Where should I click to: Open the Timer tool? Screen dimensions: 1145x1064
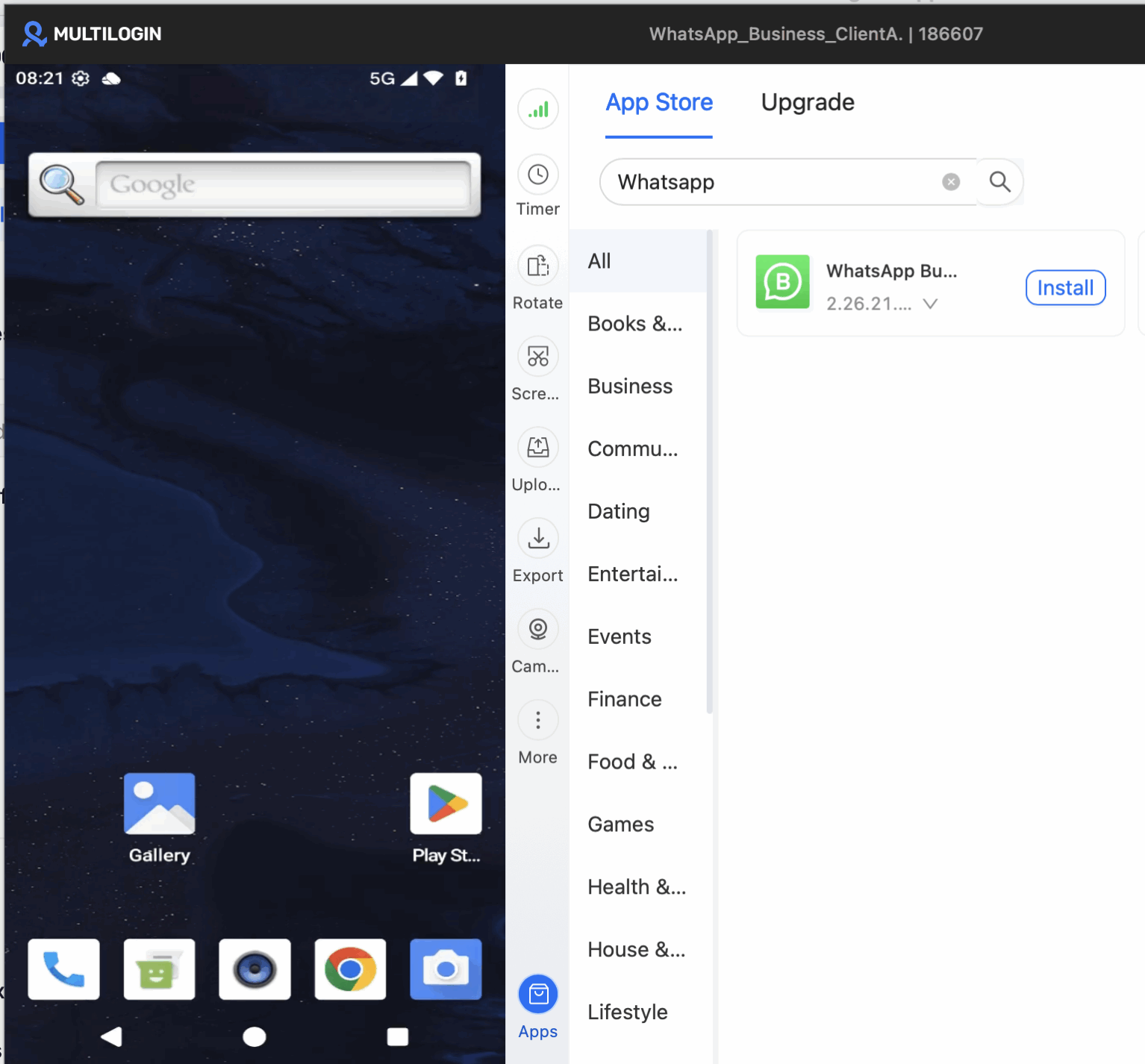tap(538, 187)
